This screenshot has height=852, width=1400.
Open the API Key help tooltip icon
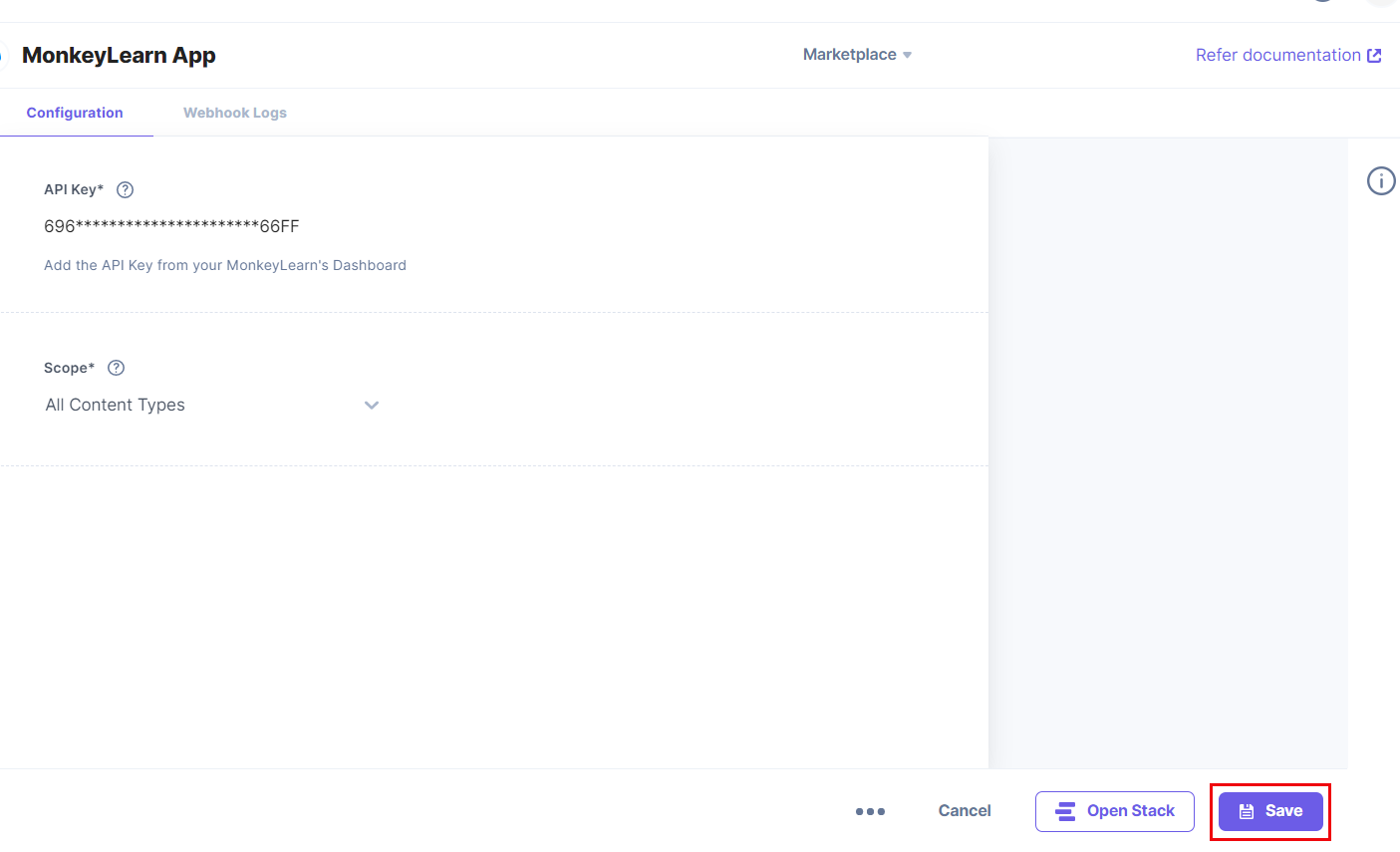[x=125, y=189]
